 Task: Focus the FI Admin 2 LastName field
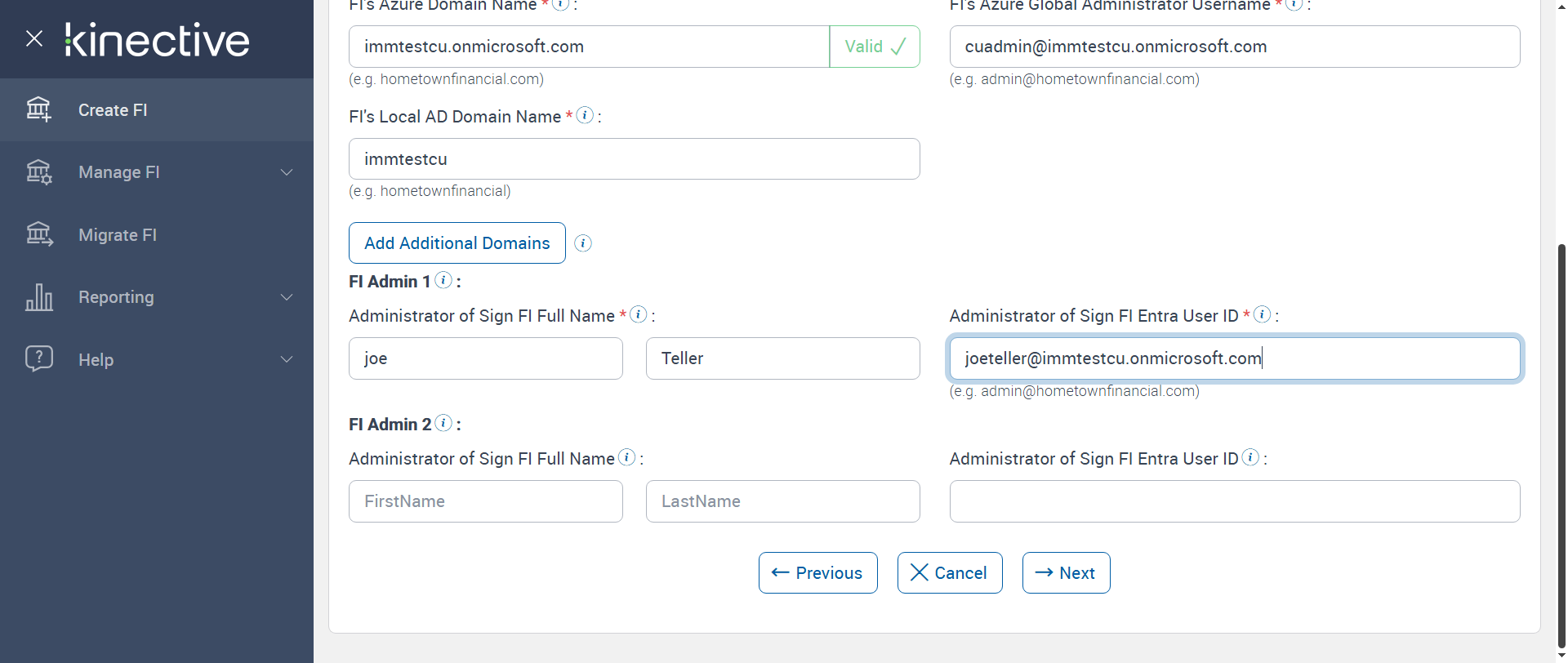(x=782, y=501)
